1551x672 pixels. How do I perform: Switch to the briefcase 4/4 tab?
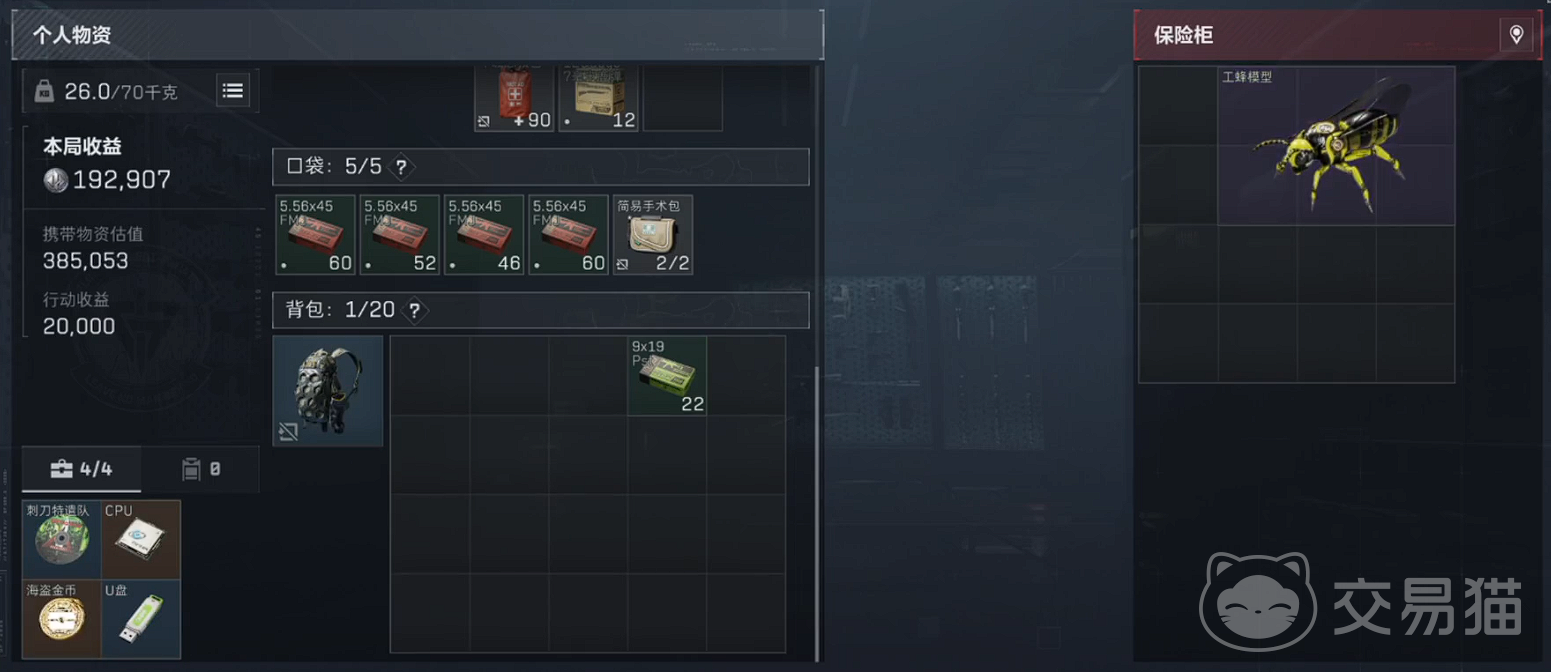[82, 468]
